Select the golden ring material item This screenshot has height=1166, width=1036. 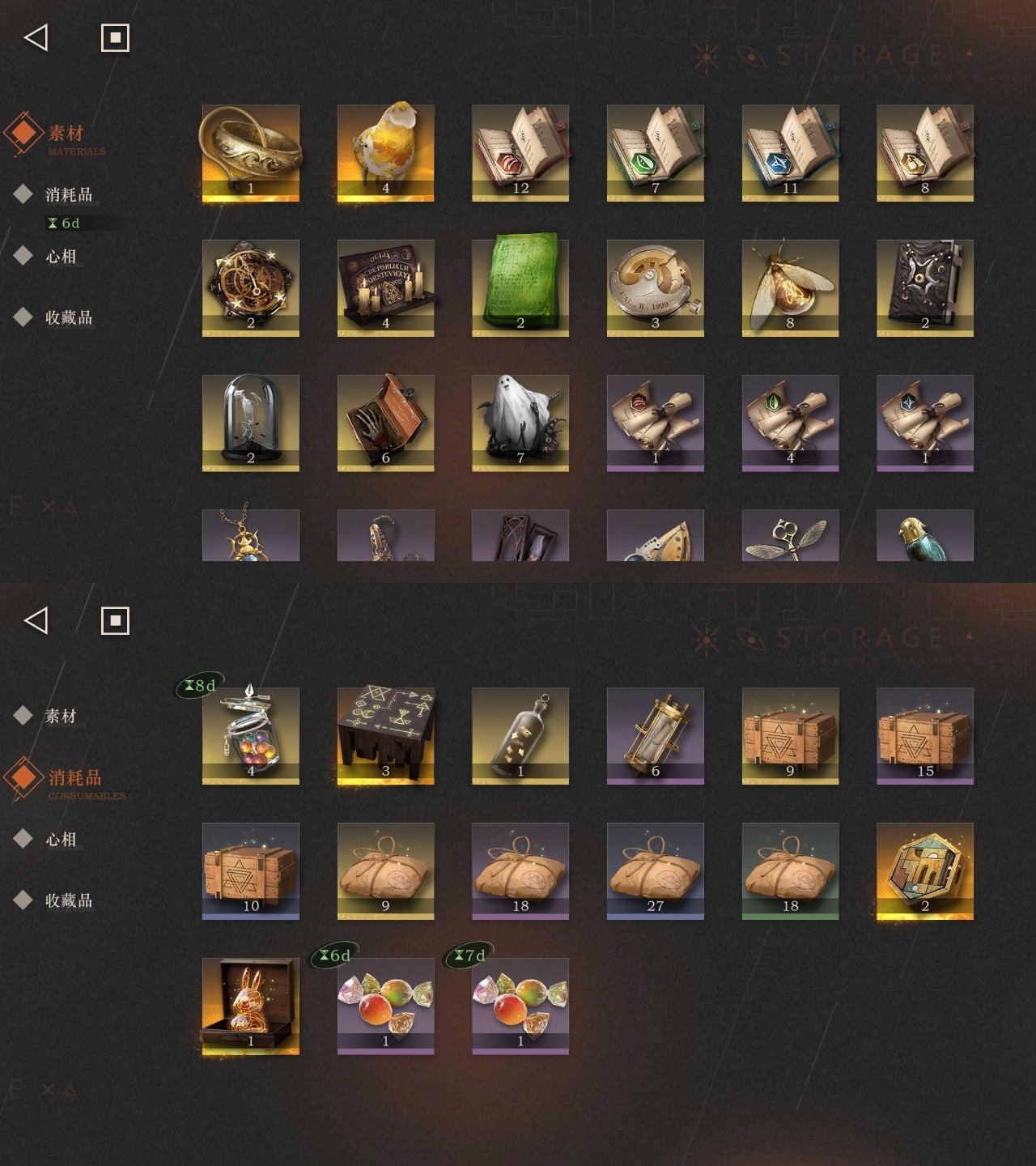pyautogui.click(x=251, y=153)
